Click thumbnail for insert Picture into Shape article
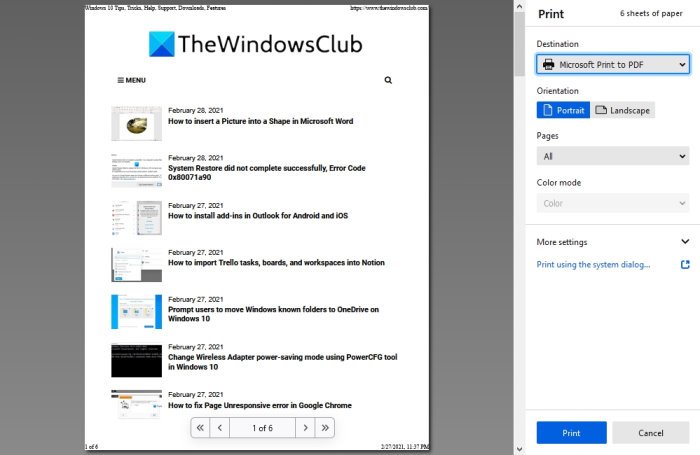Viewport: 700px width, 455px height. point(137,124)
